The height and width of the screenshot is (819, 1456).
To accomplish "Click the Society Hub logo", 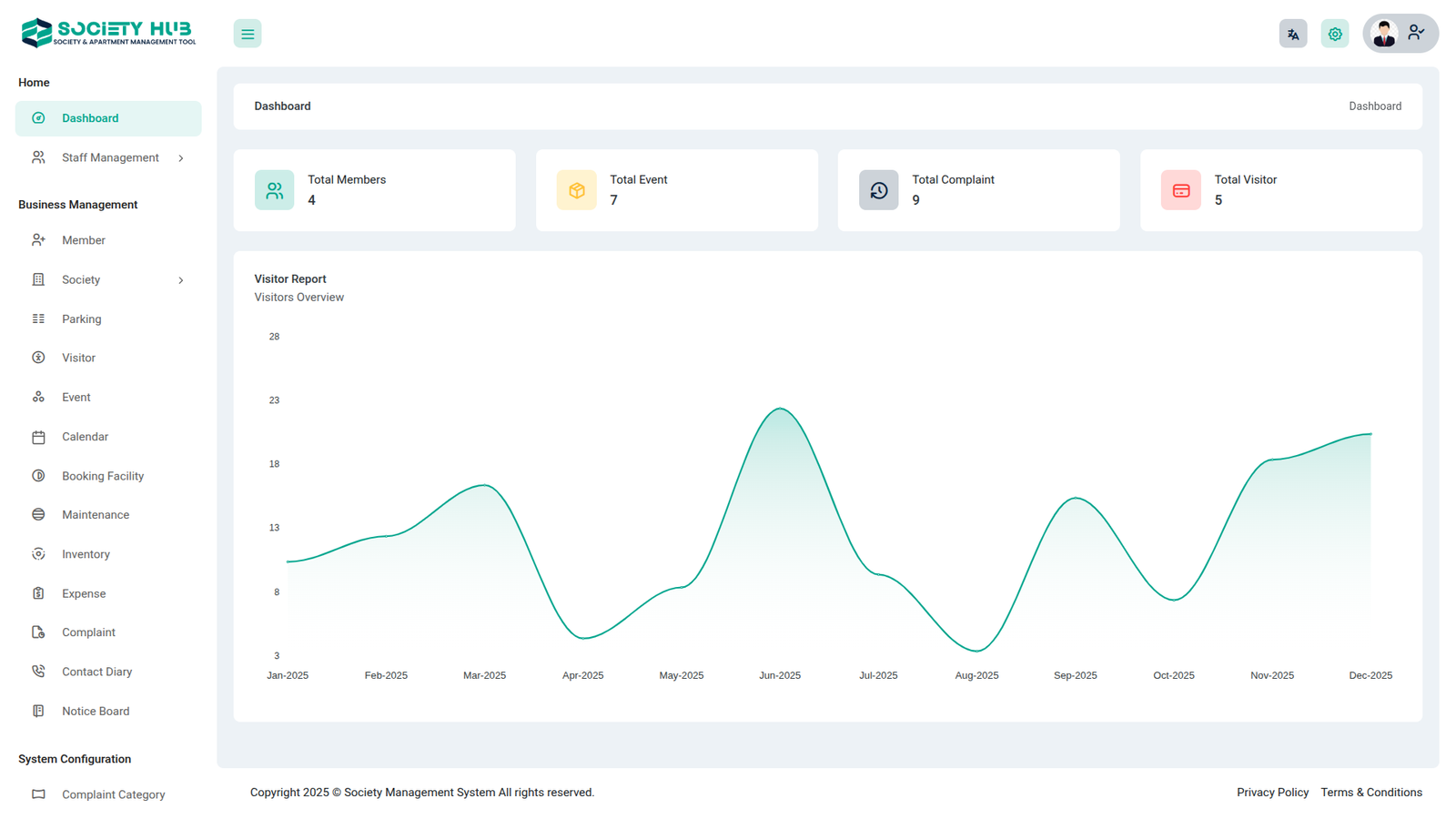I will 108,33.
